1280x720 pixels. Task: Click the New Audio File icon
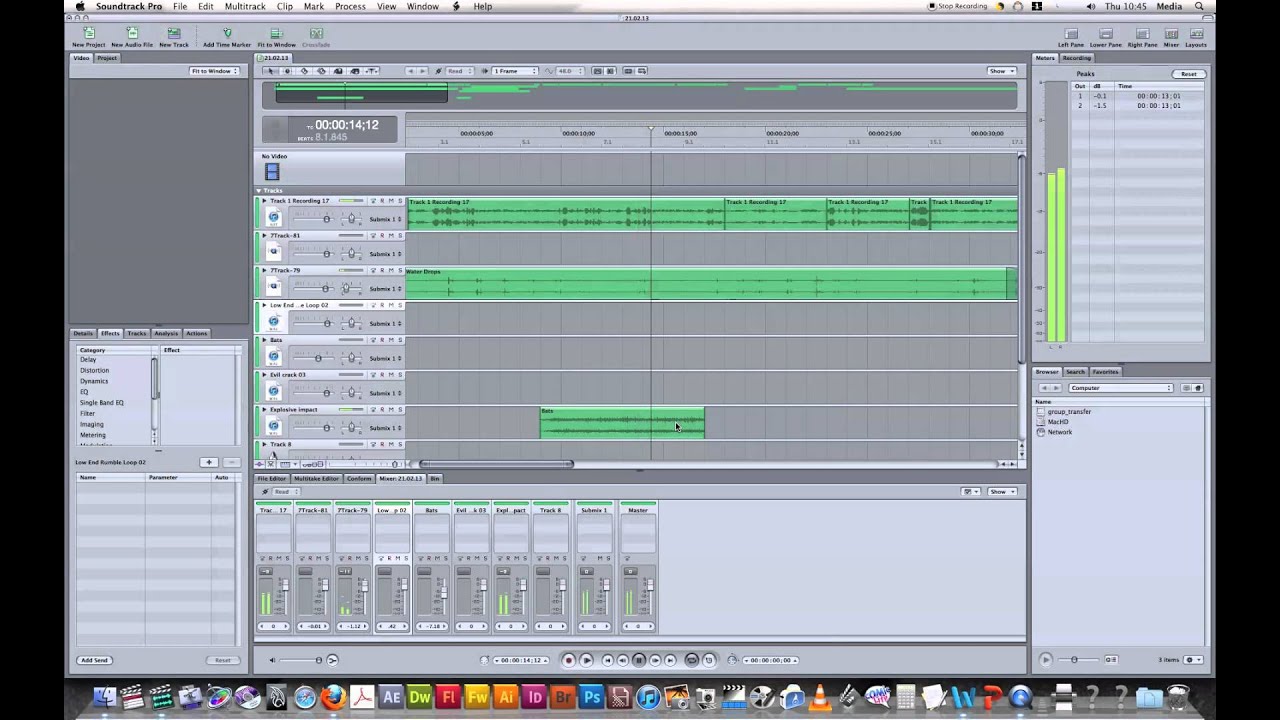point(132,33)
